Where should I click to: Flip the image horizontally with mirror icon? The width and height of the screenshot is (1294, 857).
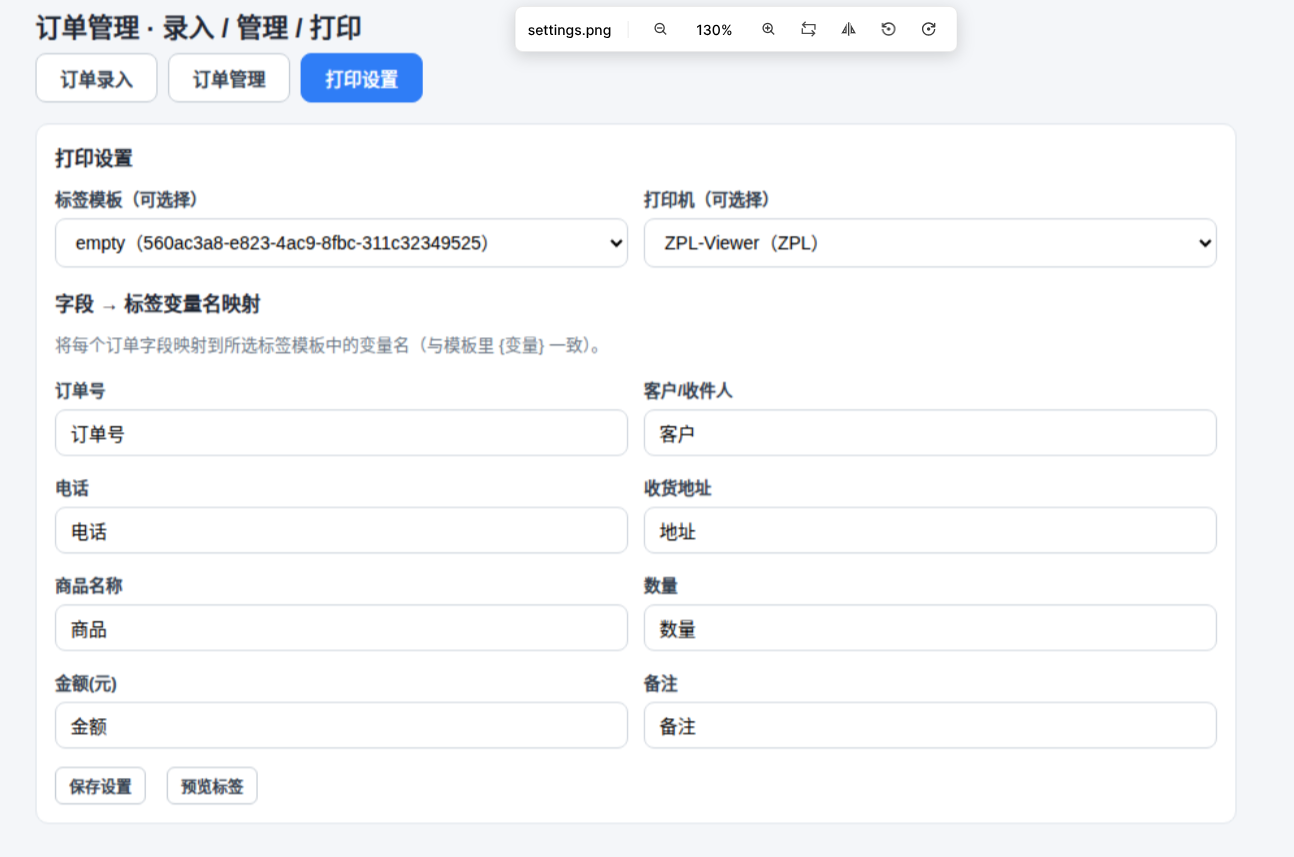tap(848, 30)
